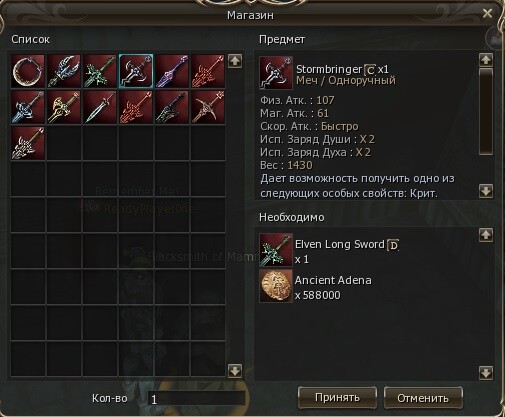Select the highlighted Stormbringer sword icon
505x417 pixels.
tap(136, 71)
